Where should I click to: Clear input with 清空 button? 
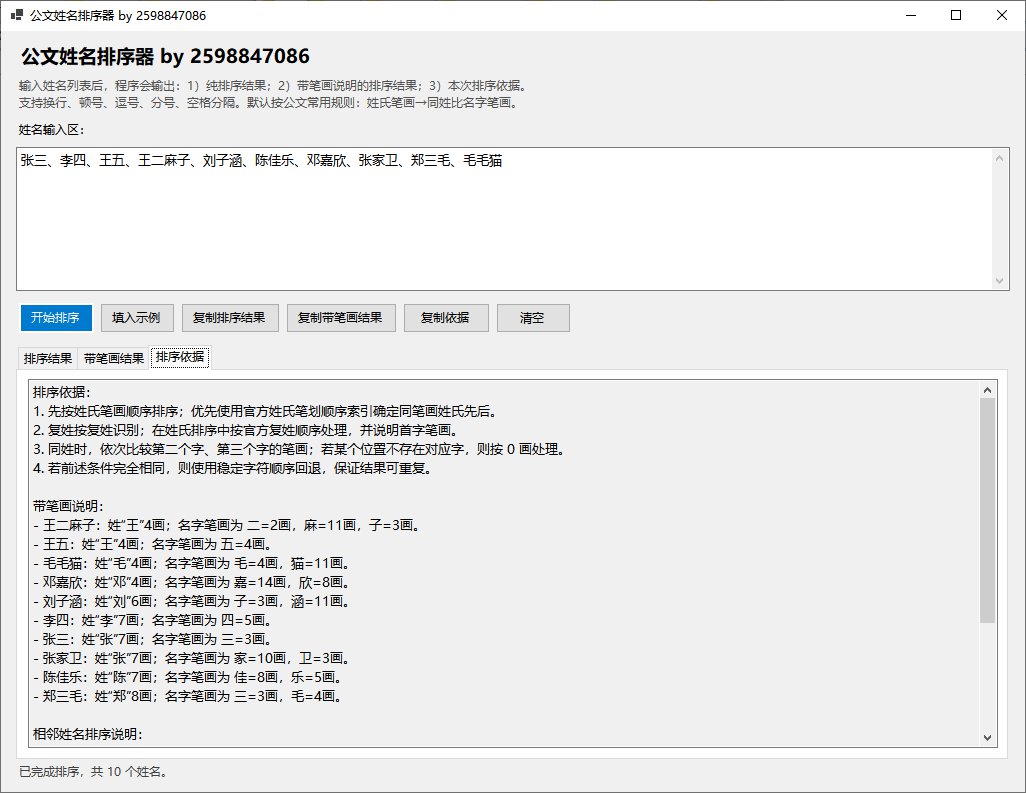(533, 318)
